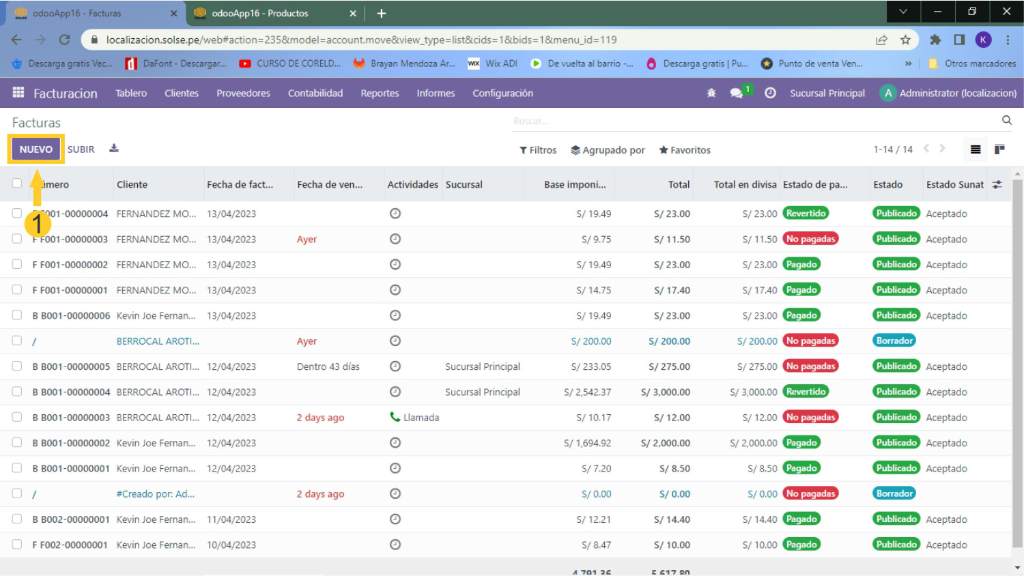This screenshot has height=576, width=1024.
Task: Click the download/import icon beside SUBIR
Action: (x=114, y=149)
